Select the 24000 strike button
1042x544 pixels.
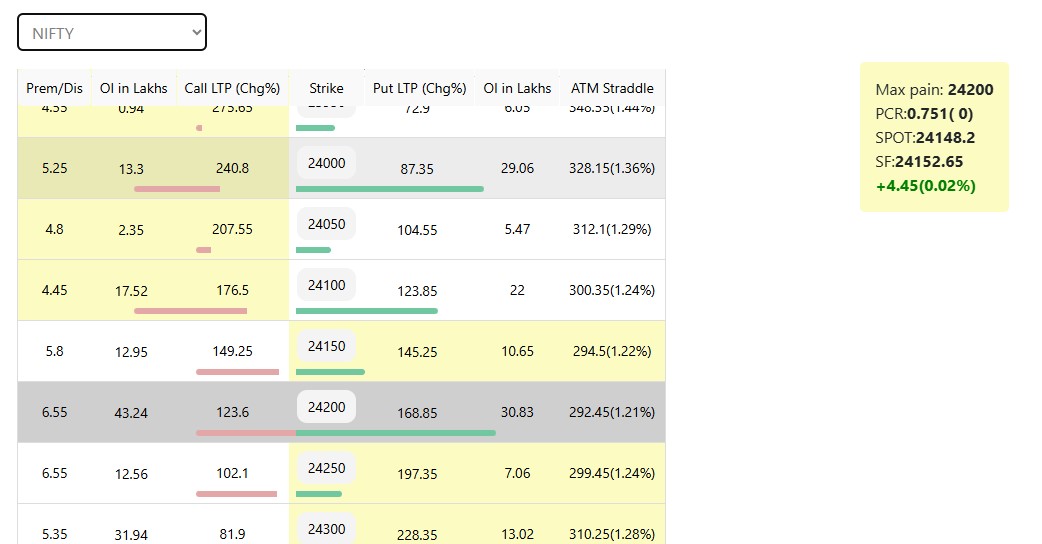[326, 163]
